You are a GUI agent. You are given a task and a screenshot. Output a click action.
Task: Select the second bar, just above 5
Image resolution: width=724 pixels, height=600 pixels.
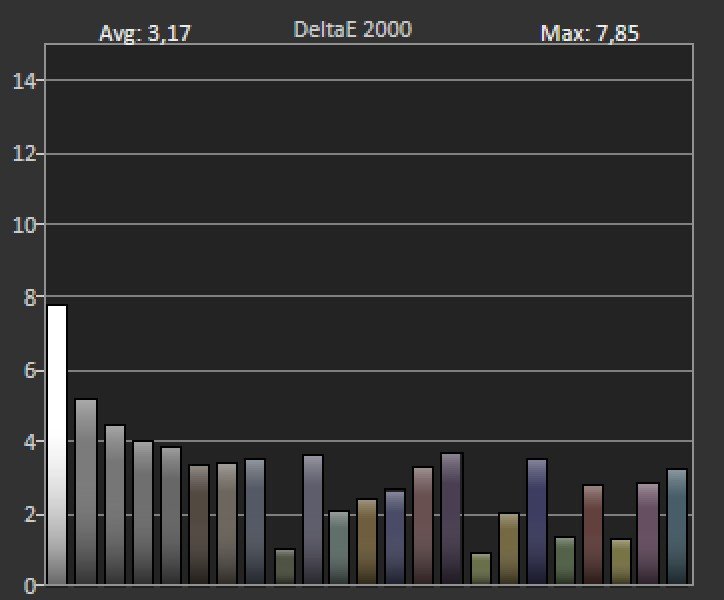[86, 491]
